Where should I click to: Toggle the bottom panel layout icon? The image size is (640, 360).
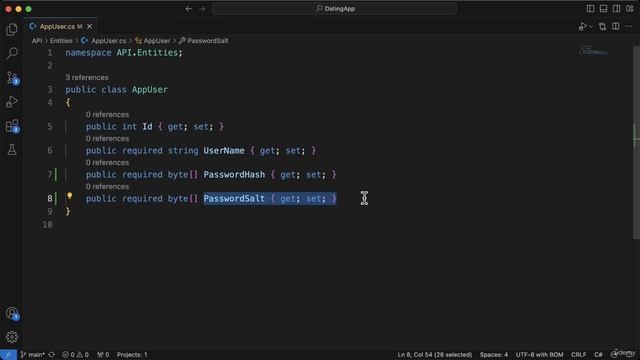point(603,9)
